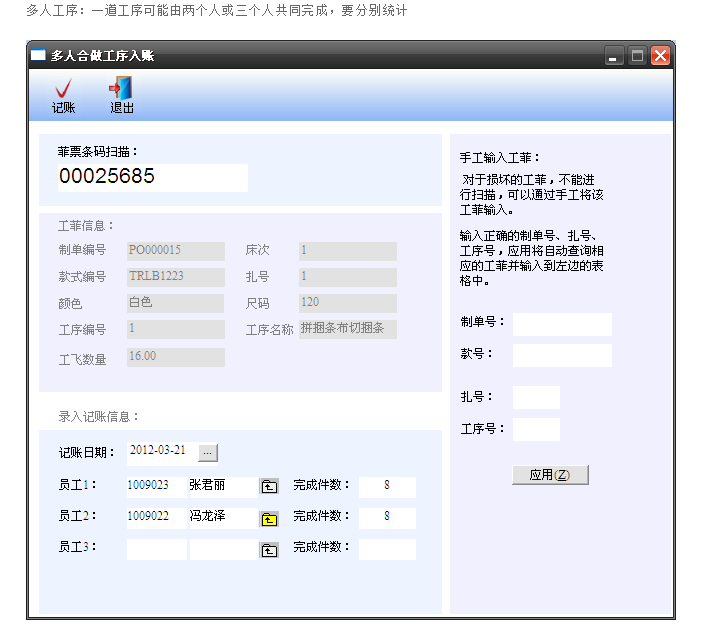Open date picker next to 记账日期
The image size is (710, 628).
[x=207, y=453]
